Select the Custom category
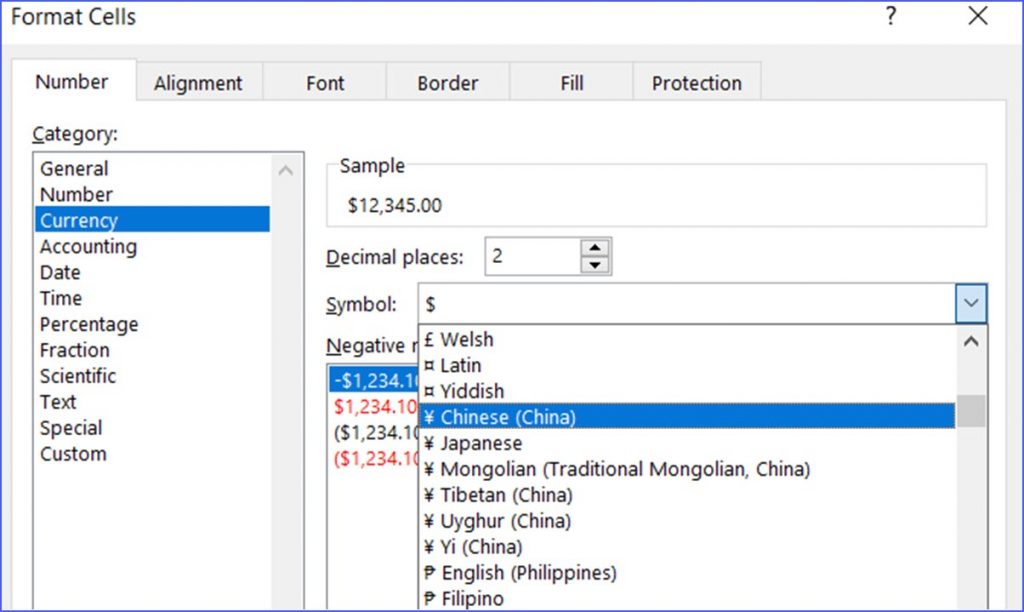The height and width of the screenshot is (612, 1024). click(x=73, y=454)
